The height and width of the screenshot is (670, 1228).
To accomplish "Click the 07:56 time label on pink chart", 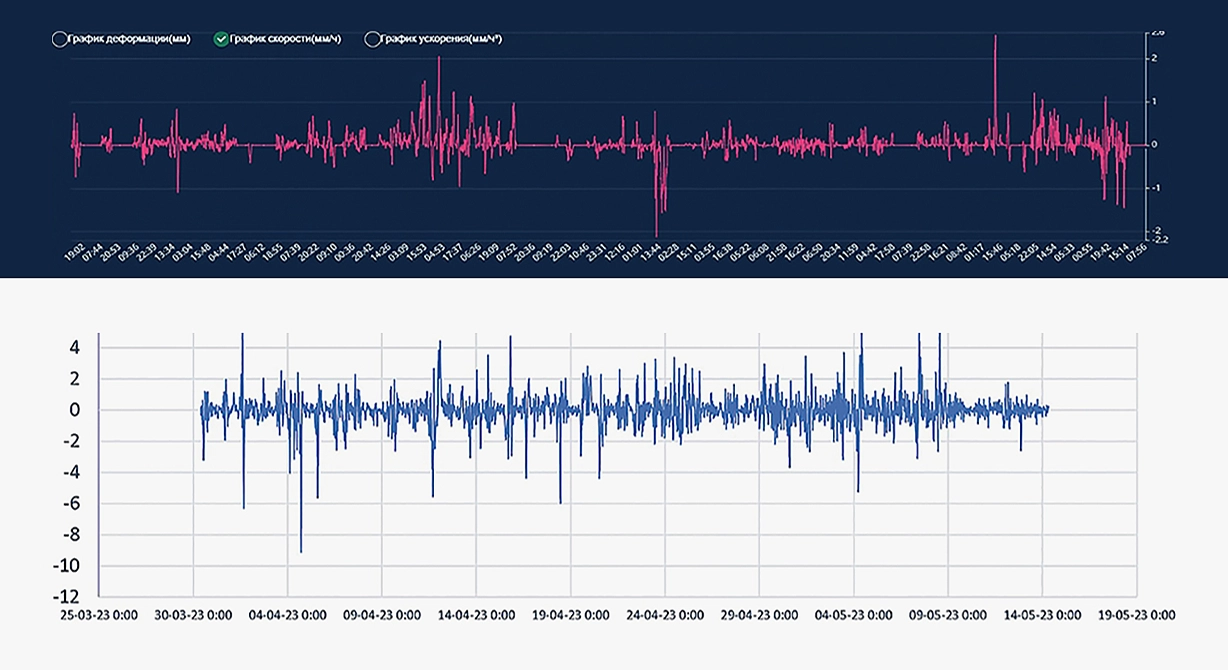I will click(x=1138, y=253).
